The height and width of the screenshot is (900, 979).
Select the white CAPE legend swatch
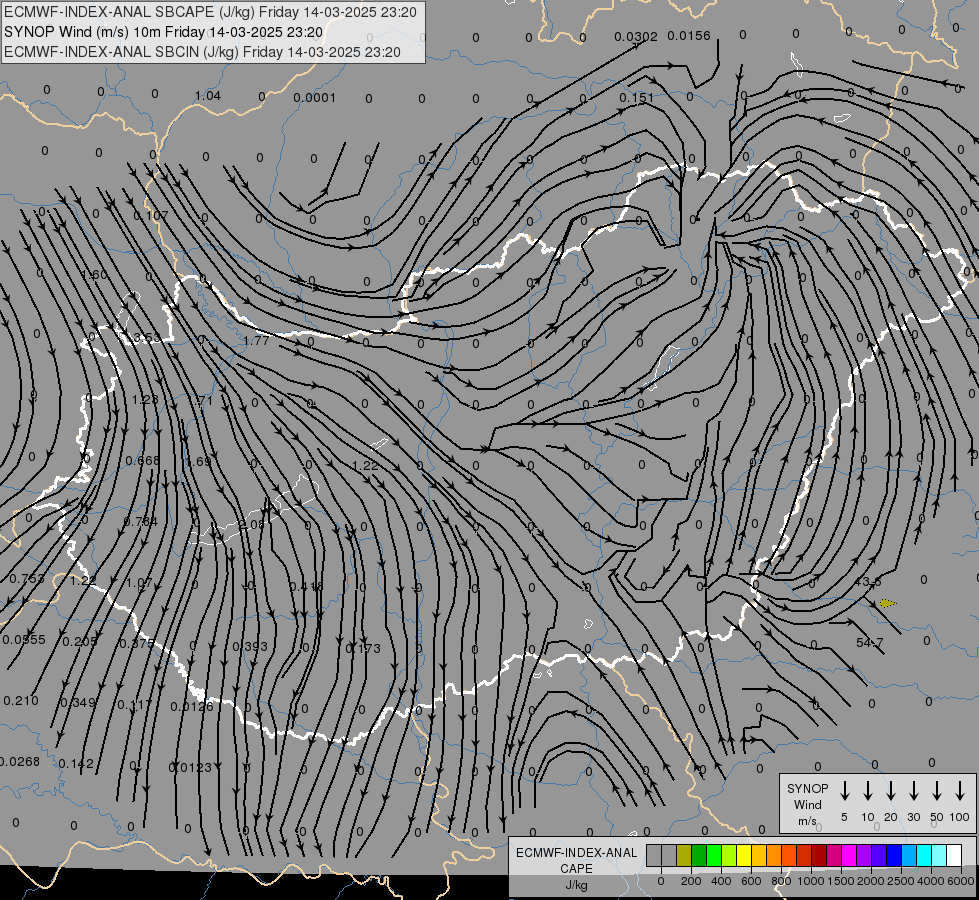click(953, 856)
